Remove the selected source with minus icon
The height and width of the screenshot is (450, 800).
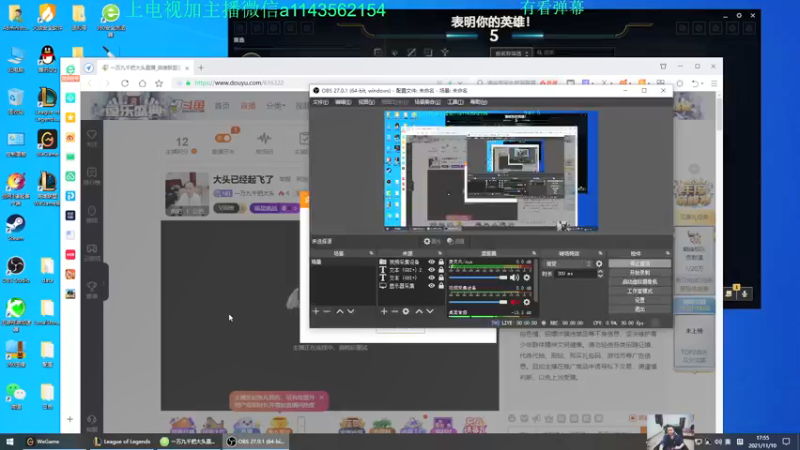[x=394, y=311]
